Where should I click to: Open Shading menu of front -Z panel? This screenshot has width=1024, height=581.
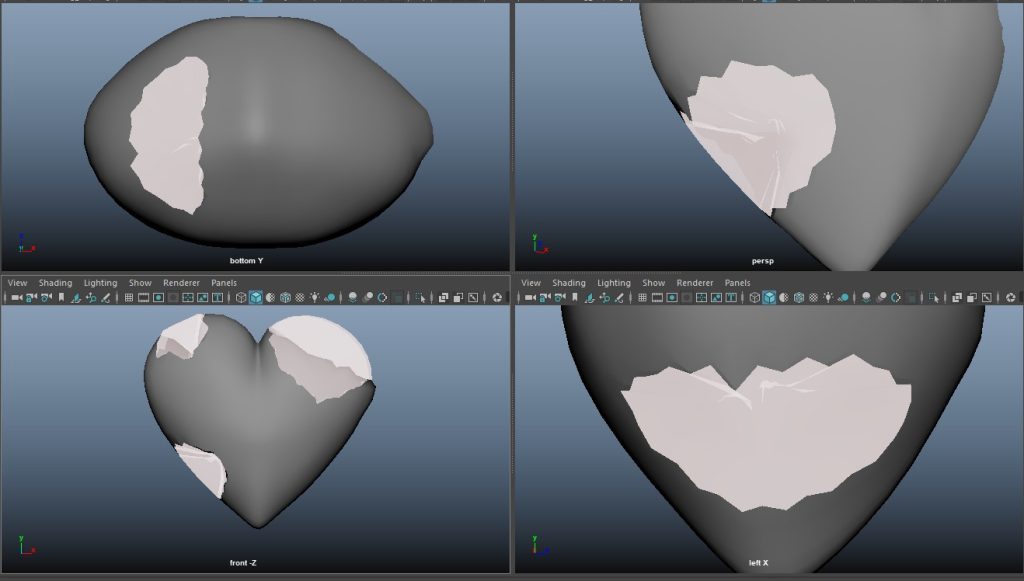55,283
